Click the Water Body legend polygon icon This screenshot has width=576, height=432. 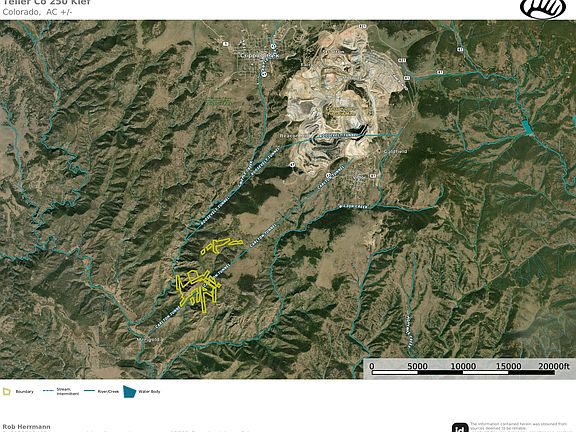pos(129,392)
